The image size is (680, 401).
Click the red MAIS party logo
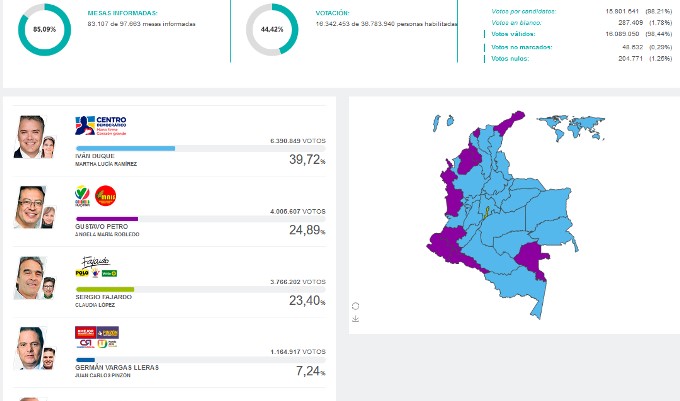click(x=105, y=195)
